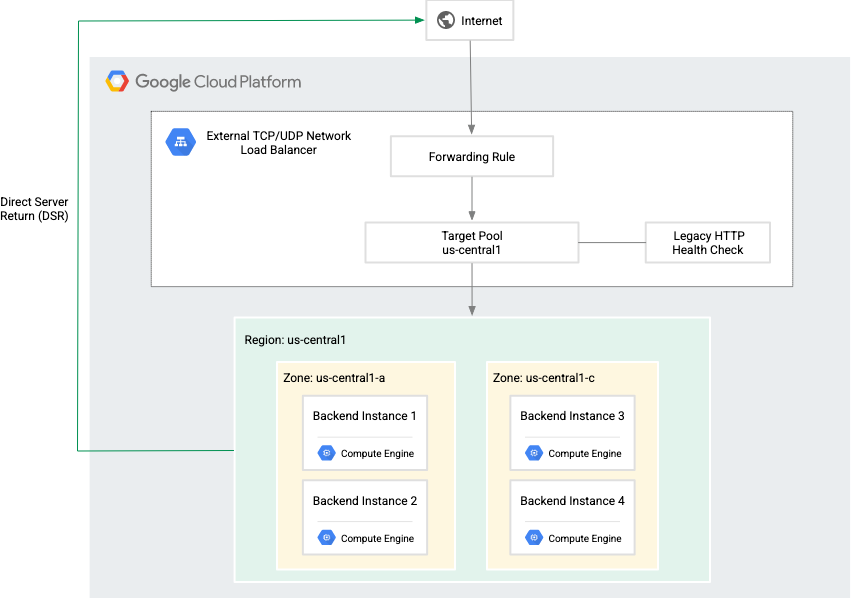Select the Direct Server Return (DSR) label
The height and width of the screenshot is (598, 851).
35,209
